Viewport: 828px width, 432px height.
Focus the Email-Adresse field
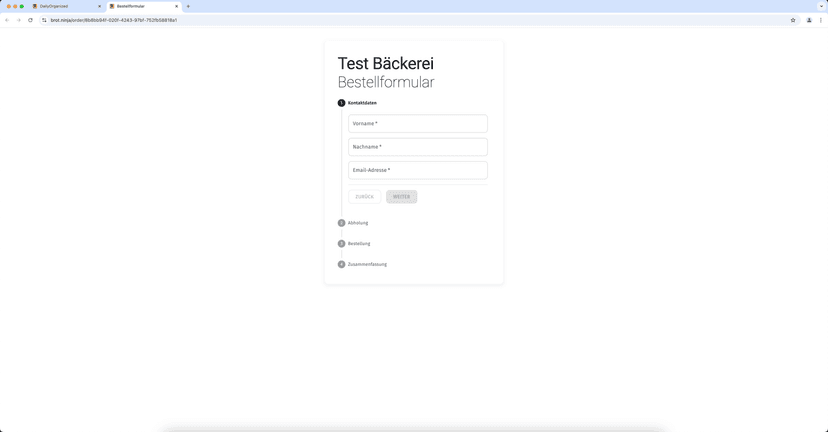coord(418,170)
